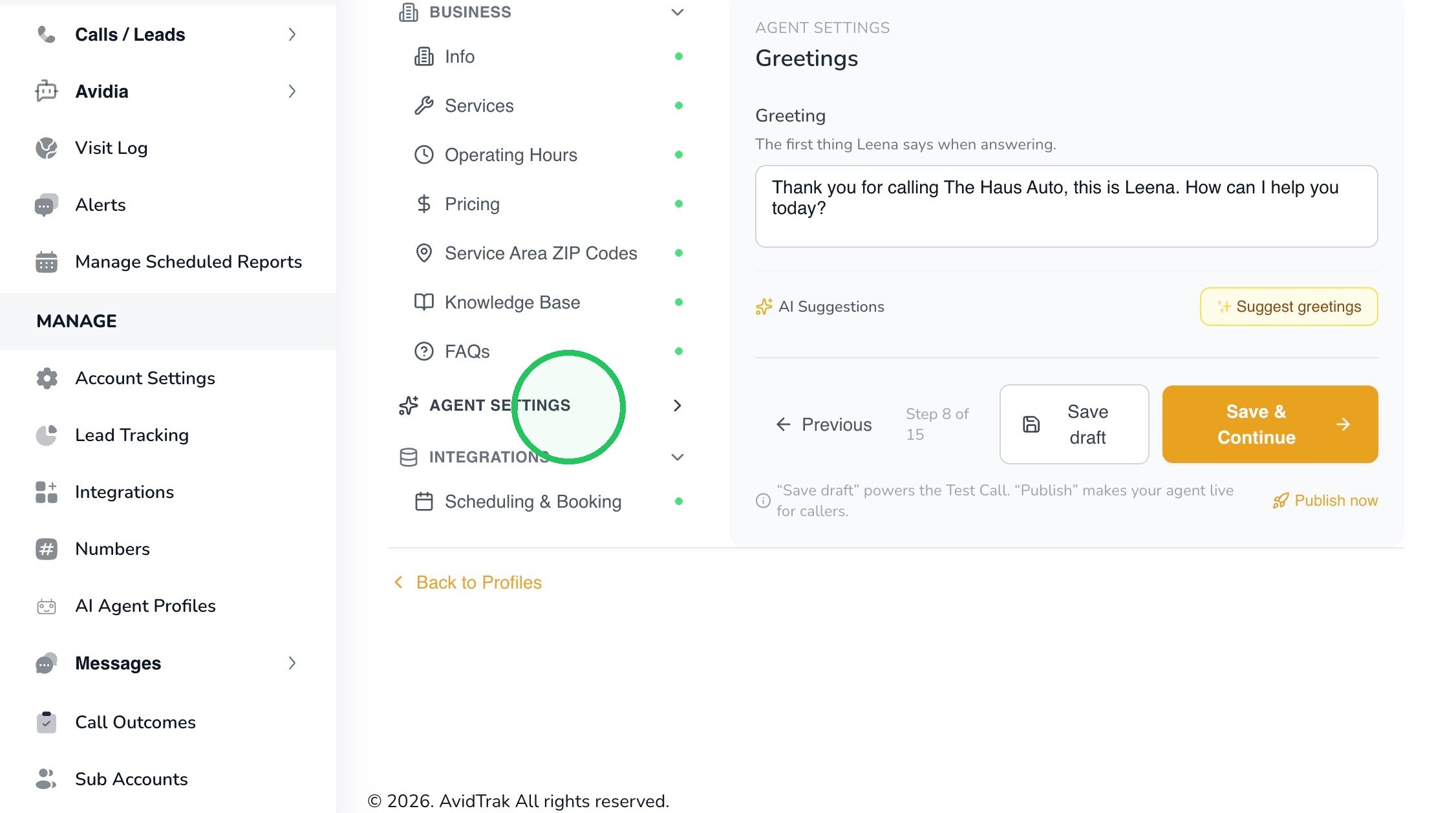The width and height of the screenshot is (1456, 813).
Task: Click the Scheduling & Booking calendar icon
Action: click(423, 501)
